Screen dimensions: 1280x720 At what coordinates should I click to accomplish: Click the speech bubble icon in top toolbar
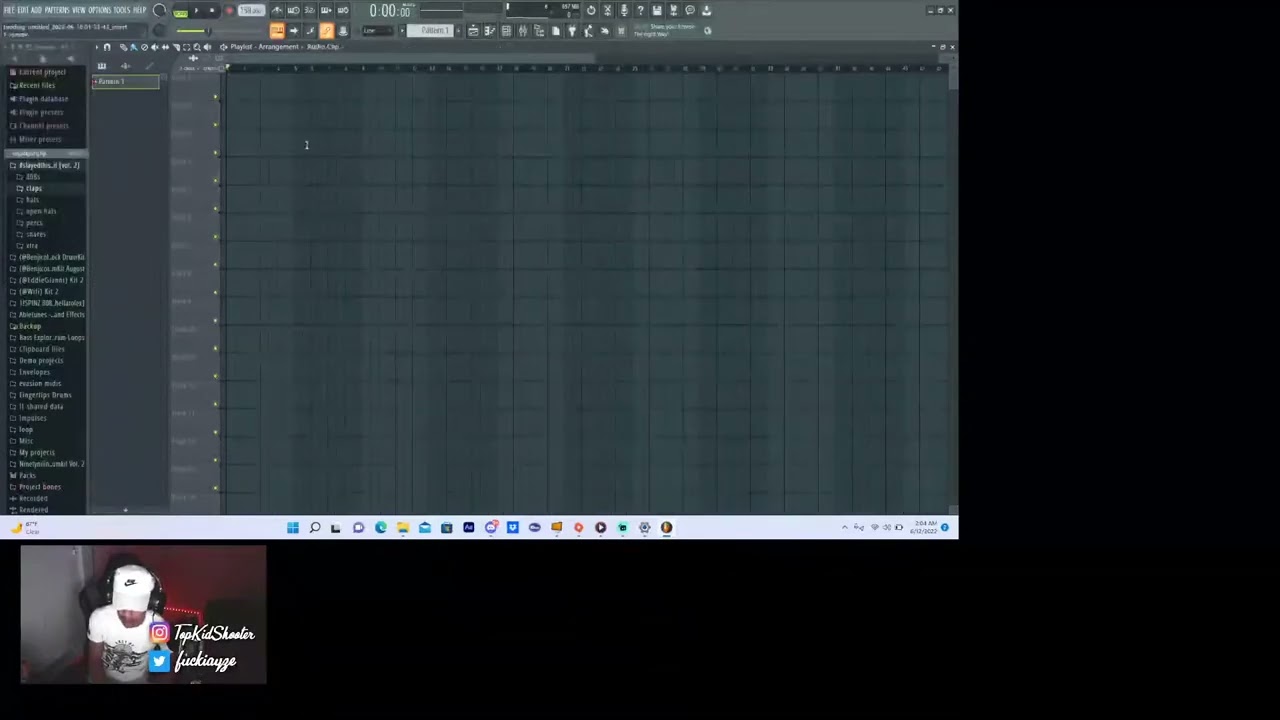coord(690,10)
